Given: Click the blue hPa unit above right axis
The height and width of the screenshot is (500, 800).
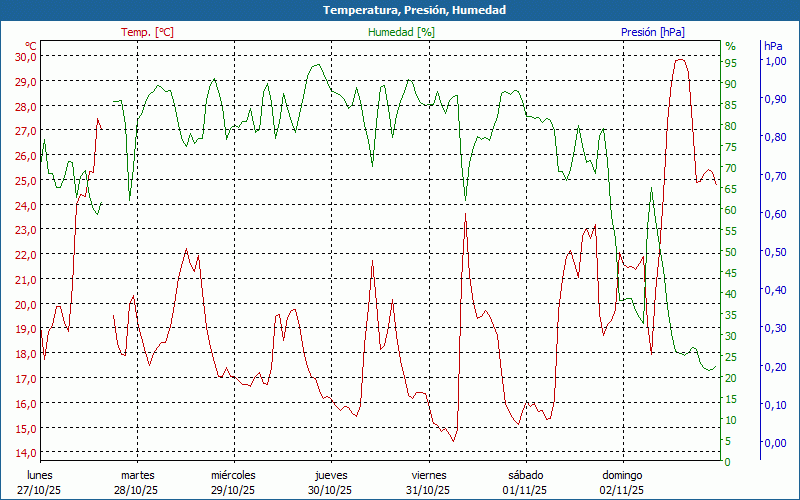Looking at the screenshot, I should (774, 46).
